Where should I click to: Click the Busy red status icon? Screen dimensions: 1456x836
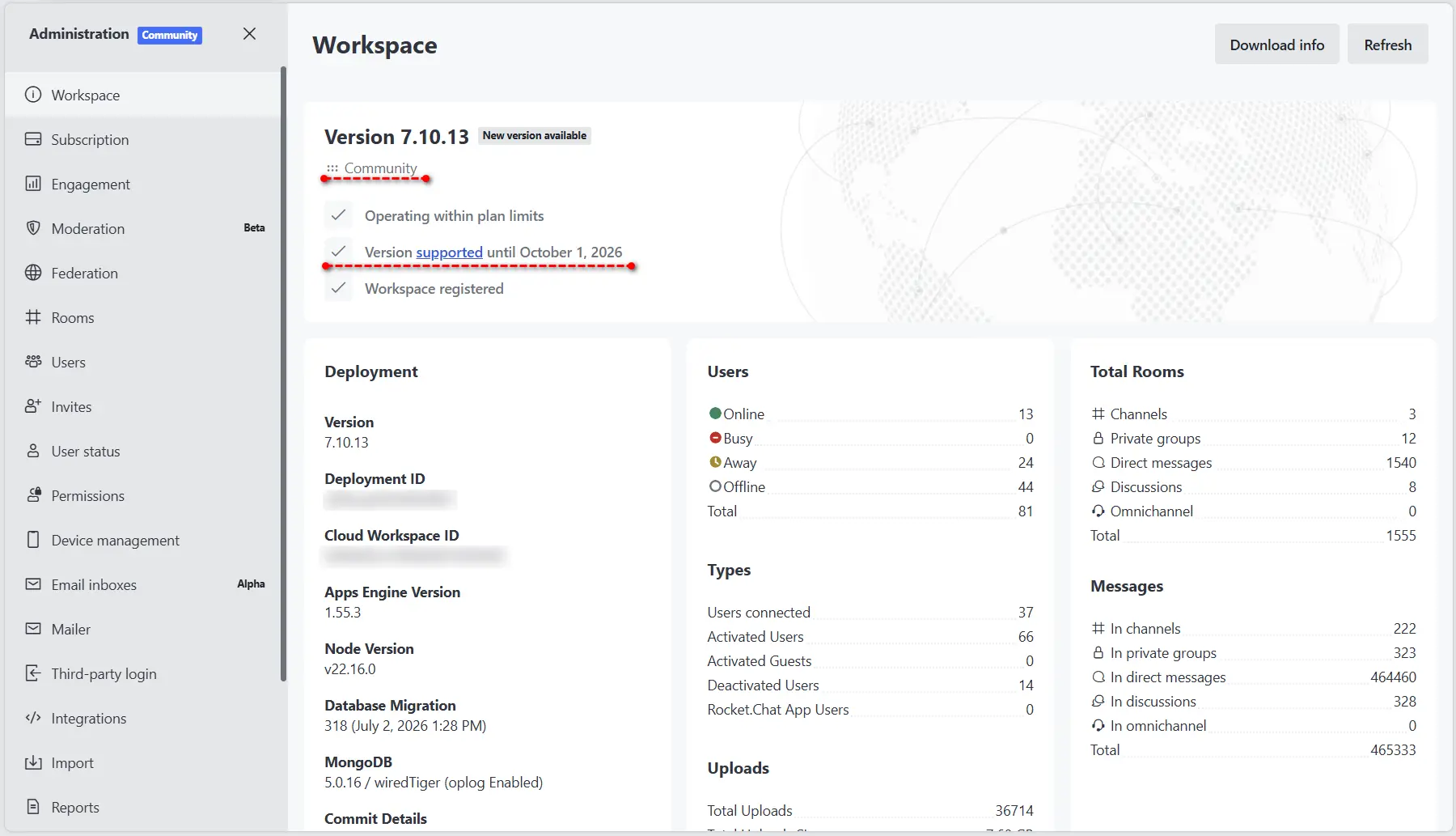pos(715,438)
